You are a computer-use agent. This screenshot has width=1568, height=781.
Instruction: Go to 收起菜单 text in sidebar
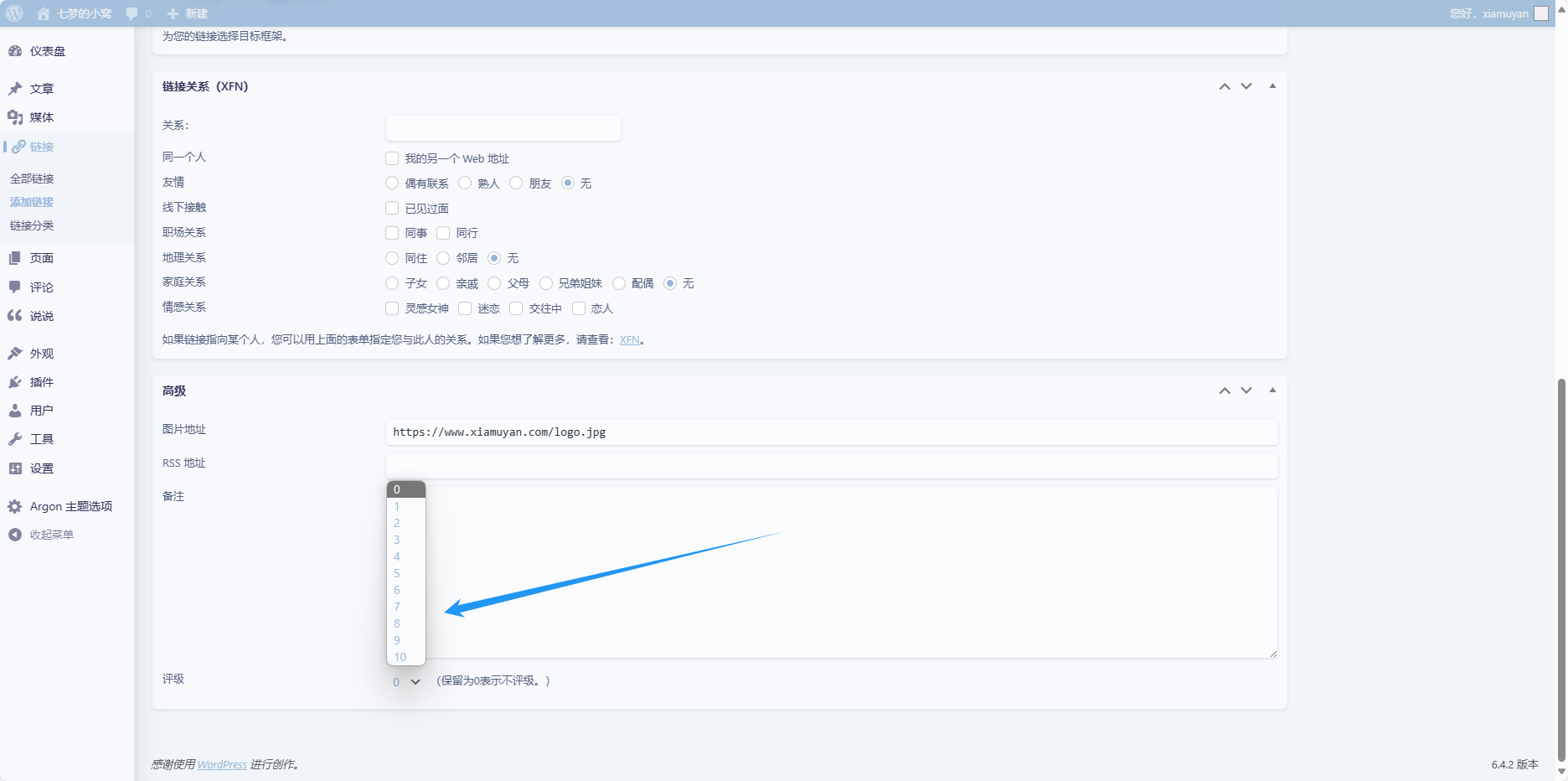click(x=52, y=535)
